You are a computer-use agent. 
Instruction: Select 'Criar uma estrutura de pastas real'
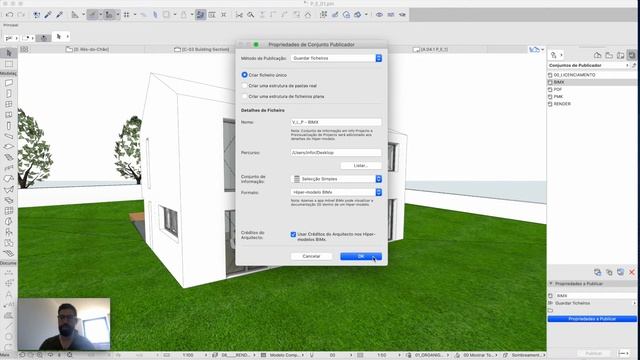[x=244, y=86]
